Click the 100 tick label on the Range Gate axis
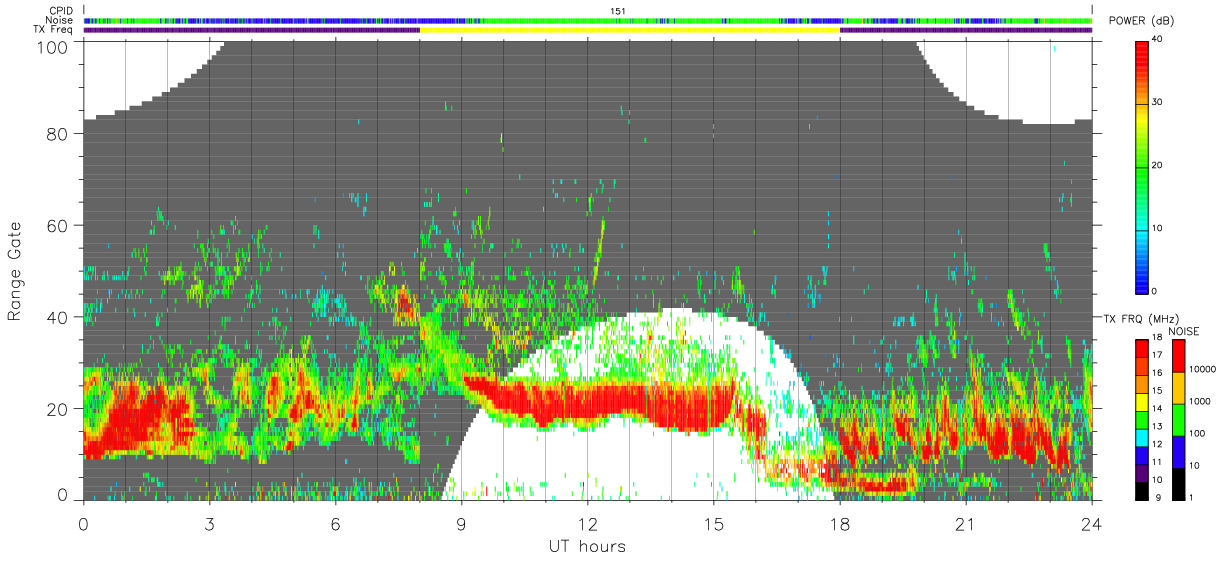This screenshot has width=1228, height=567. click(52, 46)
